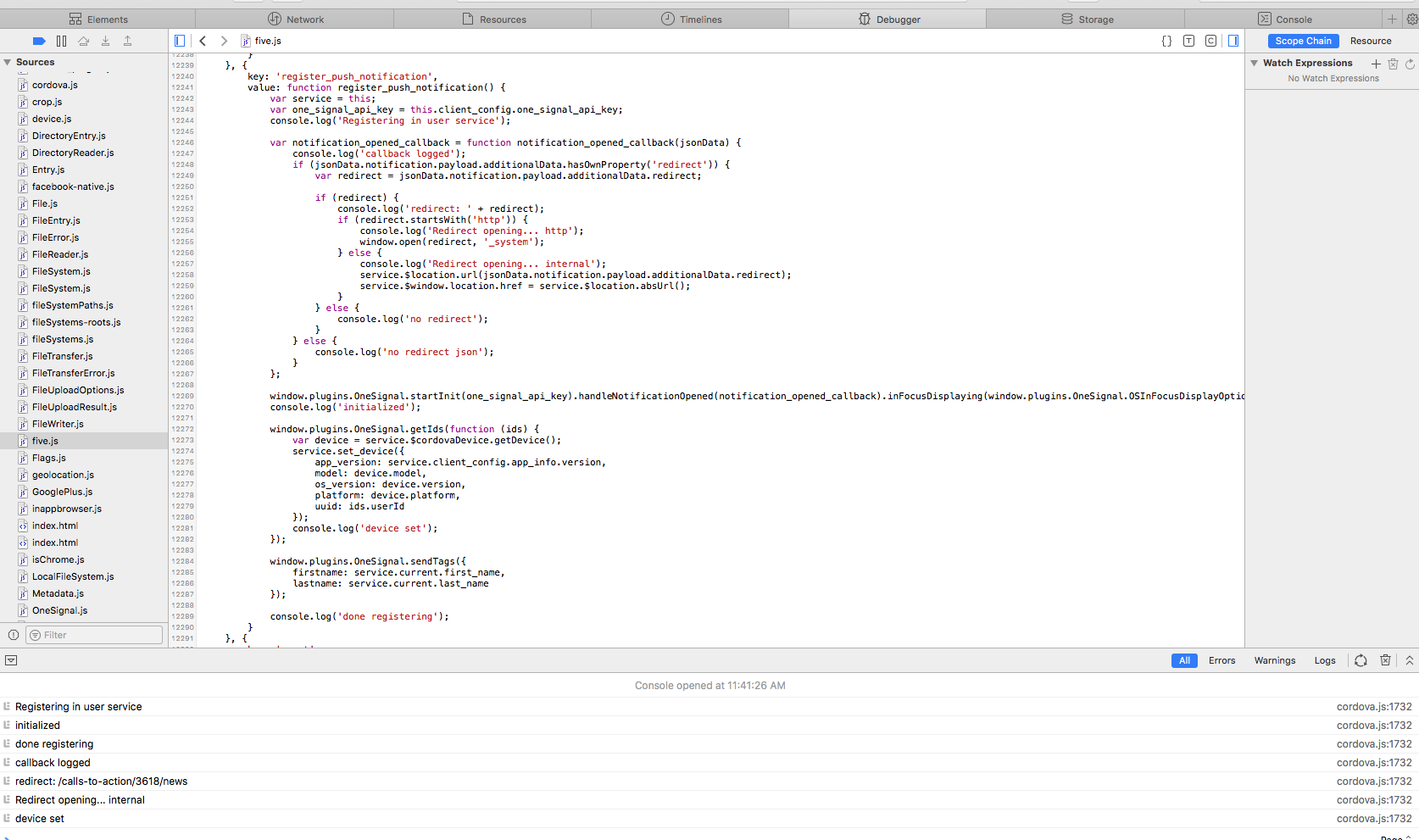Clear the console log with trash icon
This screenshot has height=840, width=1419.
click(x=1385, y=660)
